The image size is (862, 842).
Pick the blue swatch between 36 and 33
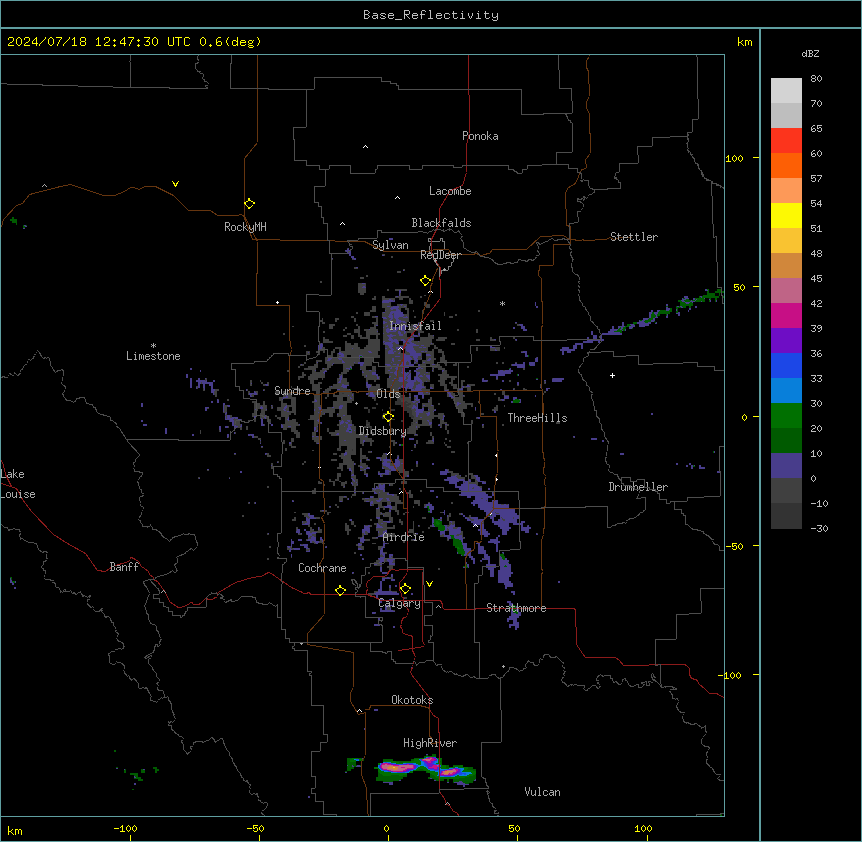coord(786,365)
